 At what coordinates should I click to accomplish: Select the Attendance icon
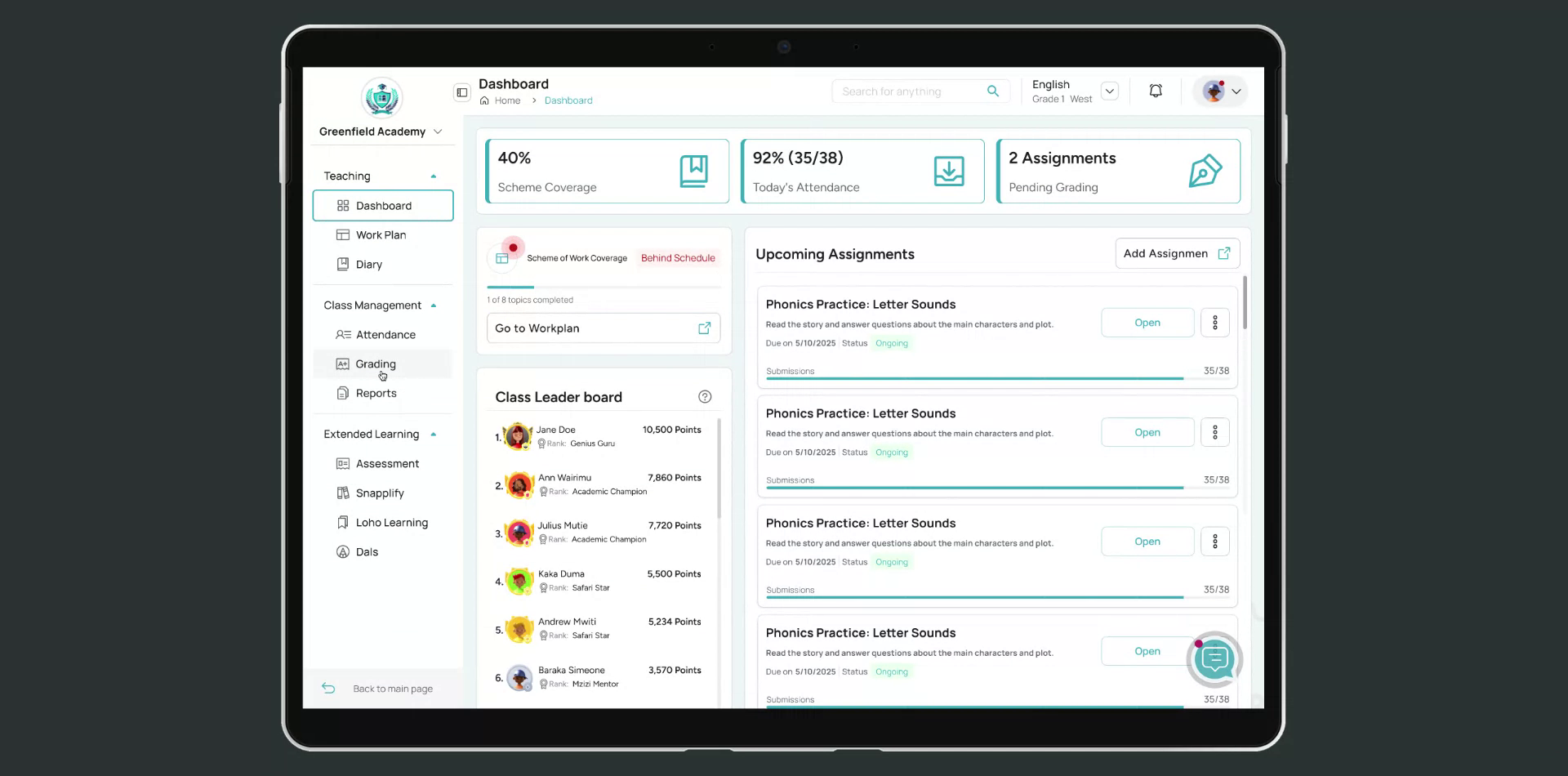click(341, 334)
